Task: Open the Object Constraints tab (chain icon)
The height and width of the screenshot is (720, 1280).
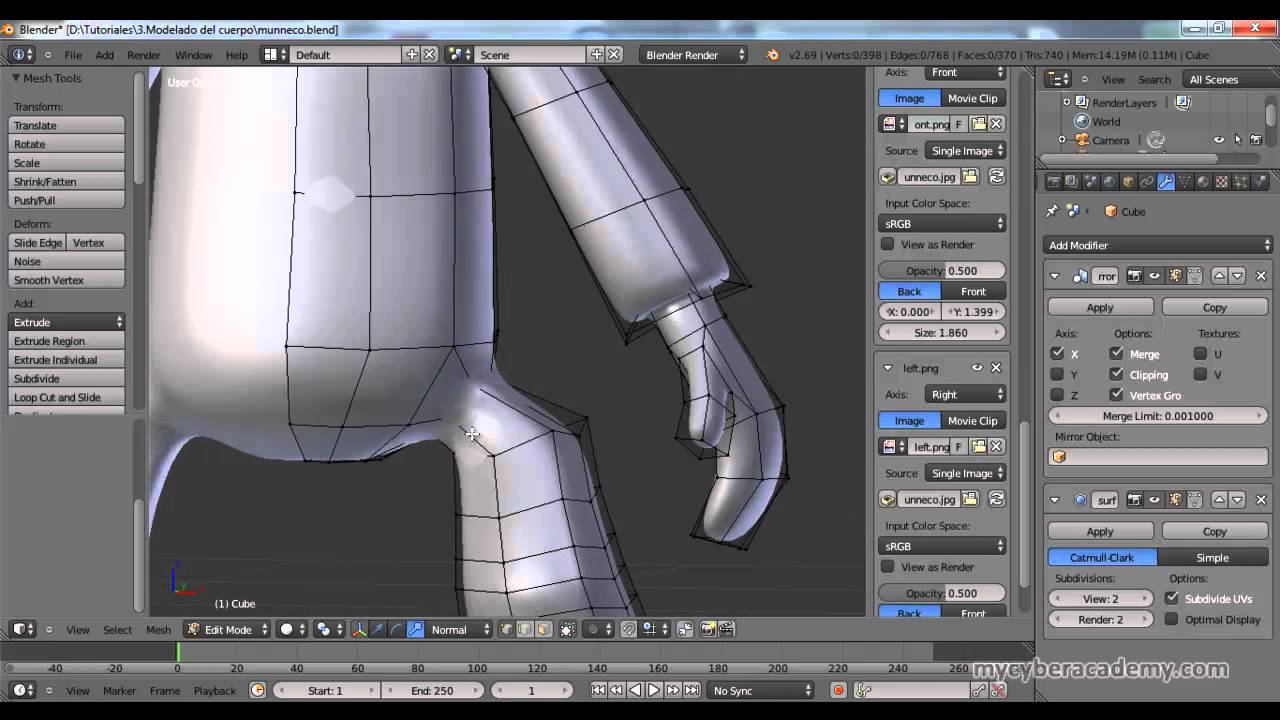Action: (x=1147, y=182)
